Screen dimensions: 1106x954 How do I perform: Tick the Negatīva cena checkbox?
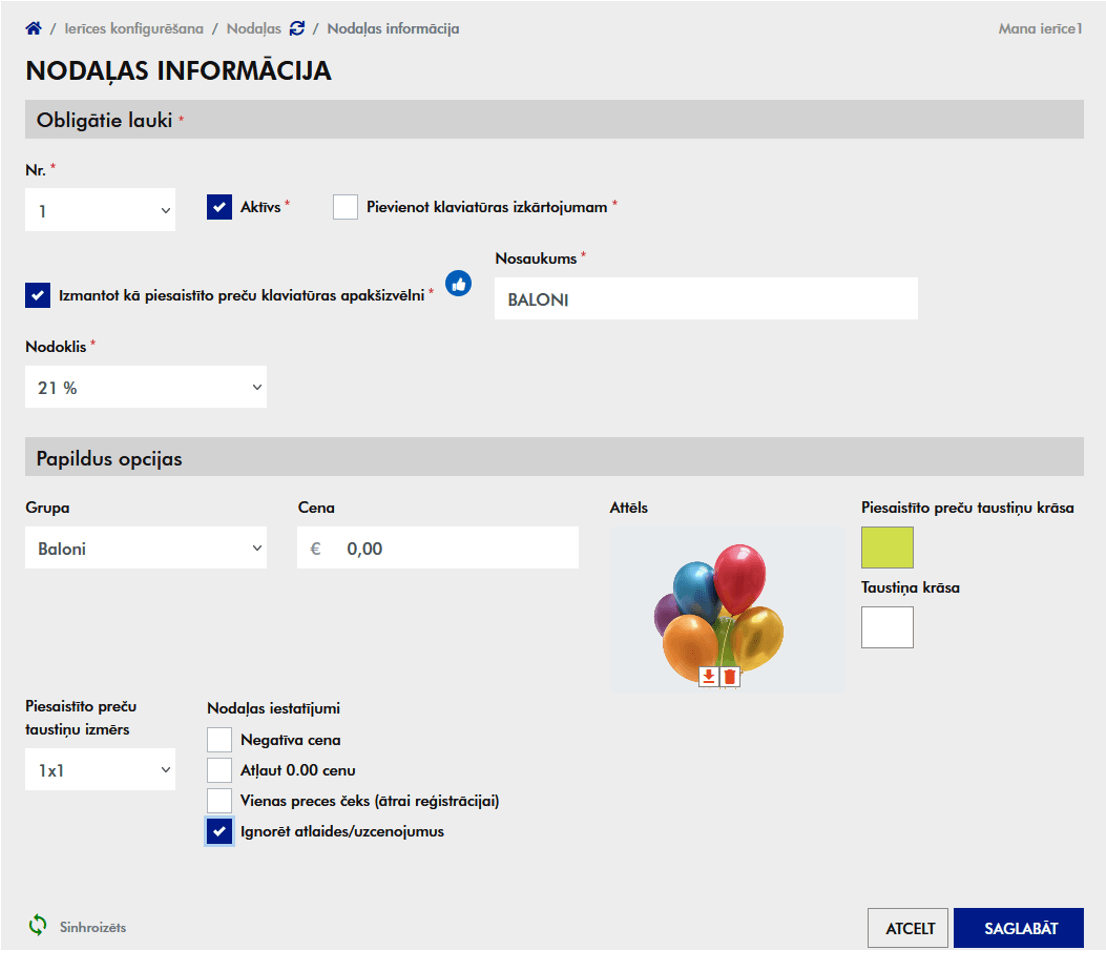219,740
